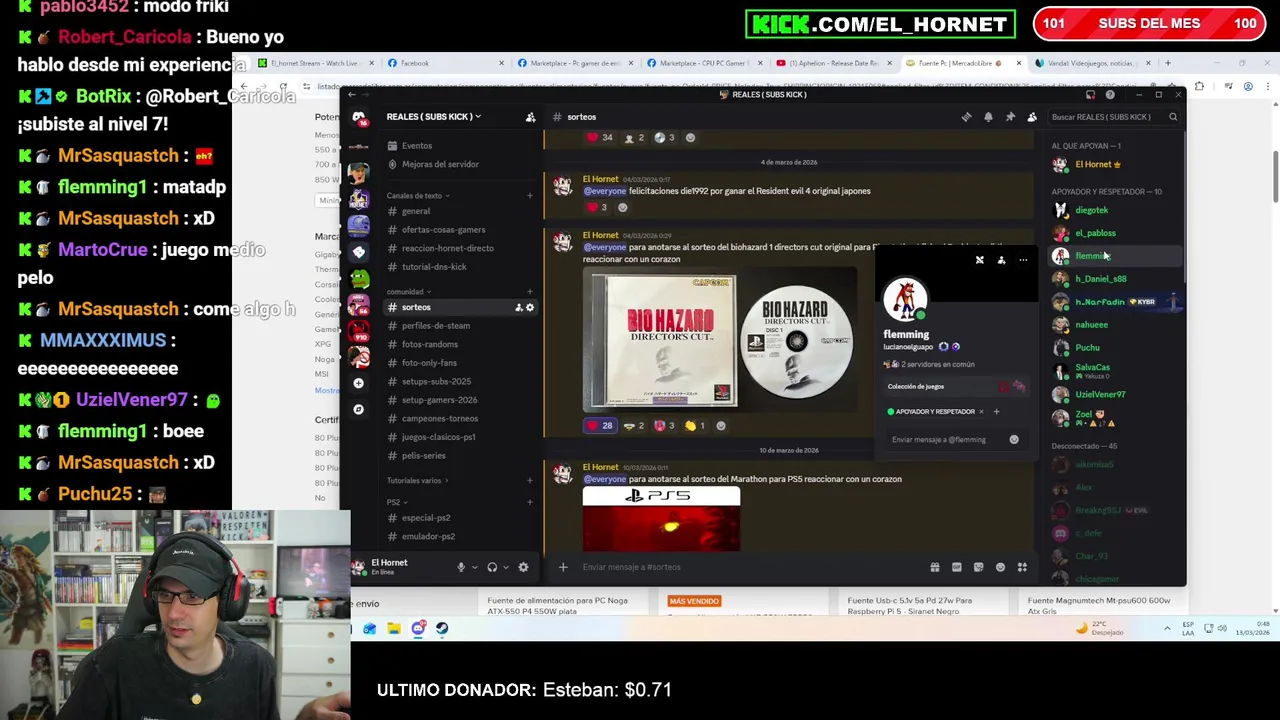Viewport: 1280px width, 720px height.
Task: Open Discord direct messages home icon
Action: (359, 118)
